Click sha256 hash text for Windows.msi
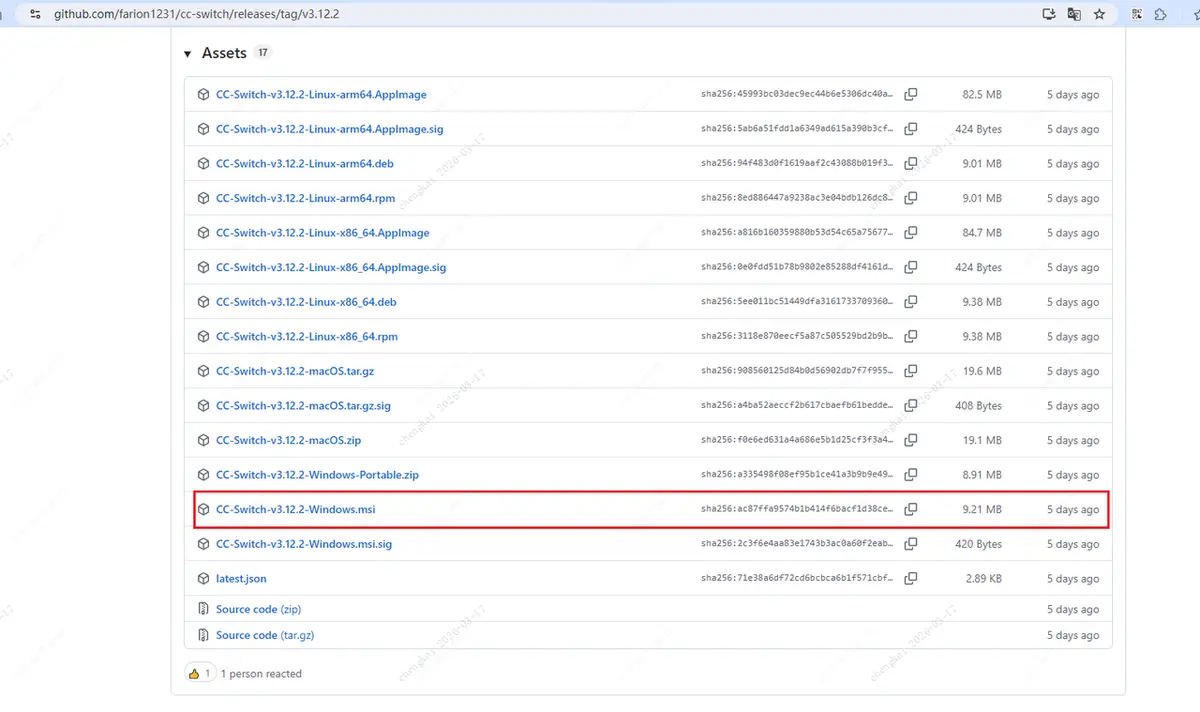 pyautogui.click(x=797, y=510)
